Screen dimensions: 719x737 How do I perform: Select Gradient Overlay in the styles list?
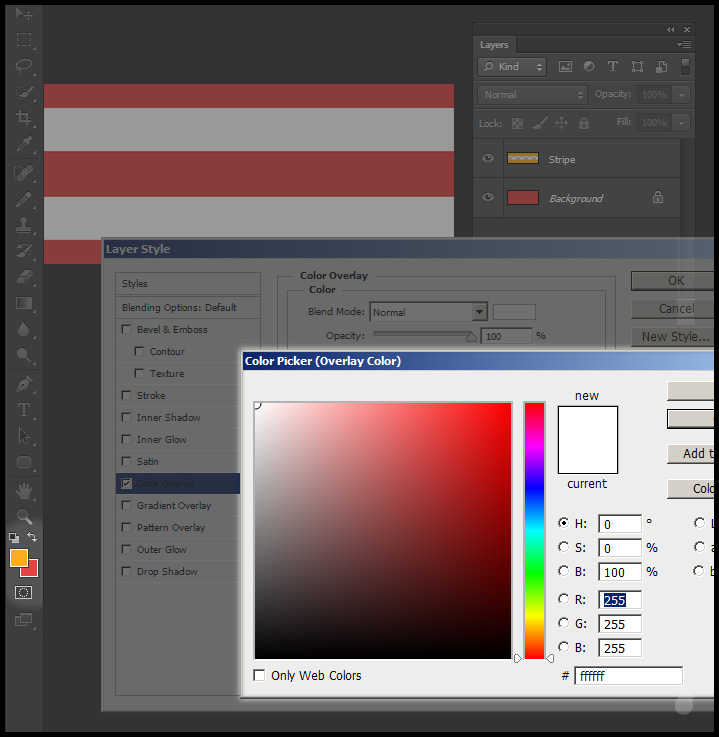point(173,506)
